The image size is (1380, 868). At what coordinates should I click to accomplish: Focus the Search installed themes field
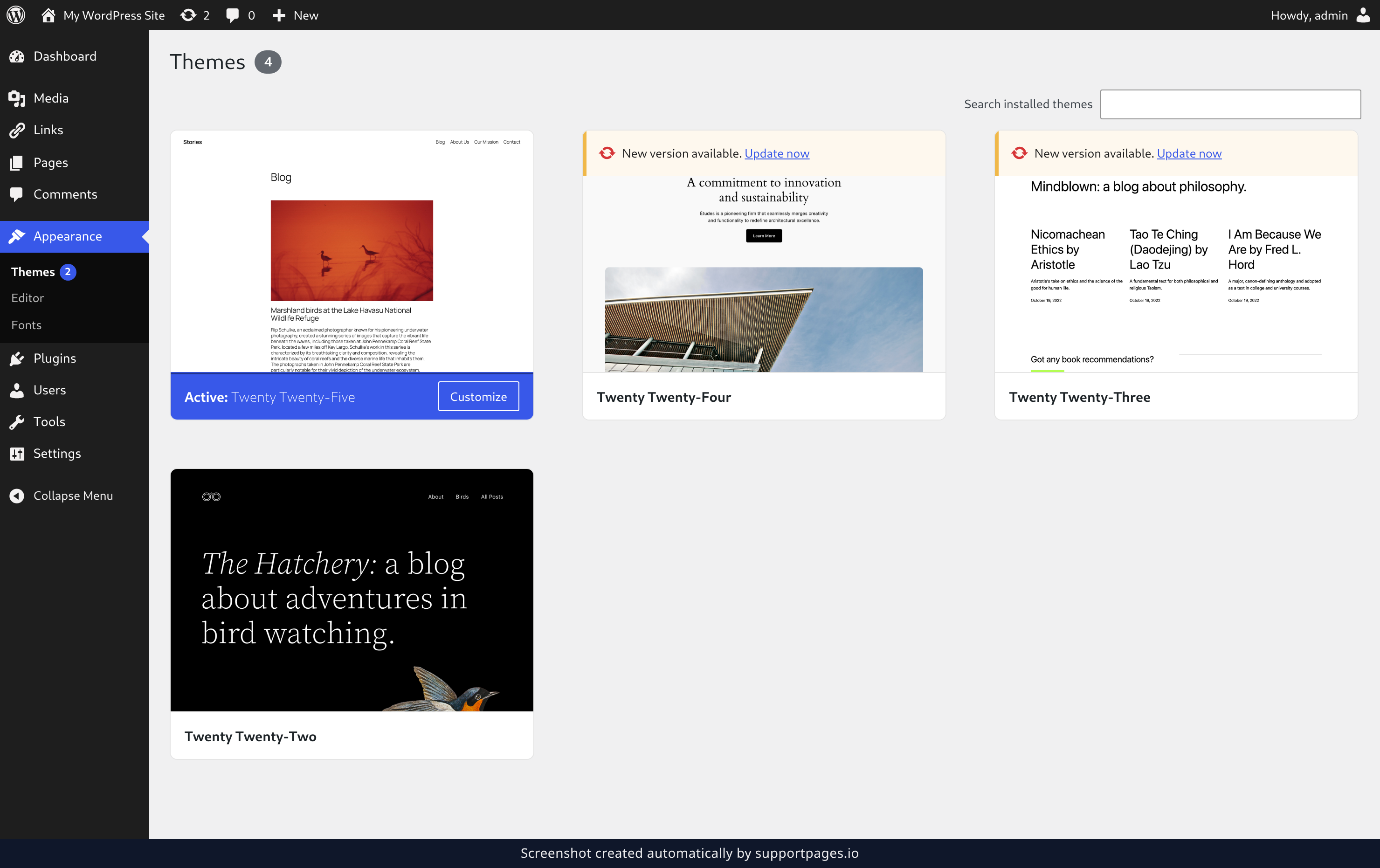point(1230,104)
